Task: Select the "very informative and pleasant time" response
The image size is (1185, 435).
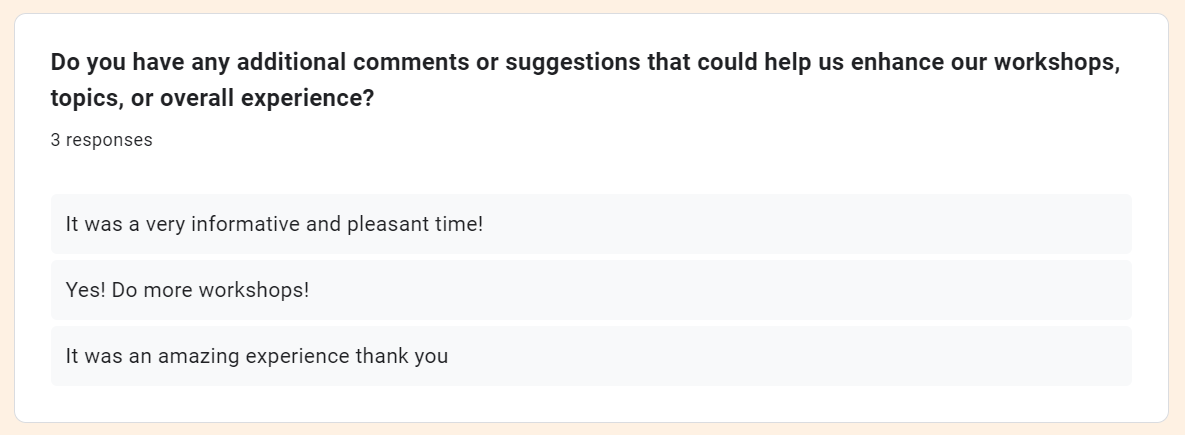Action: coord(591,224)
